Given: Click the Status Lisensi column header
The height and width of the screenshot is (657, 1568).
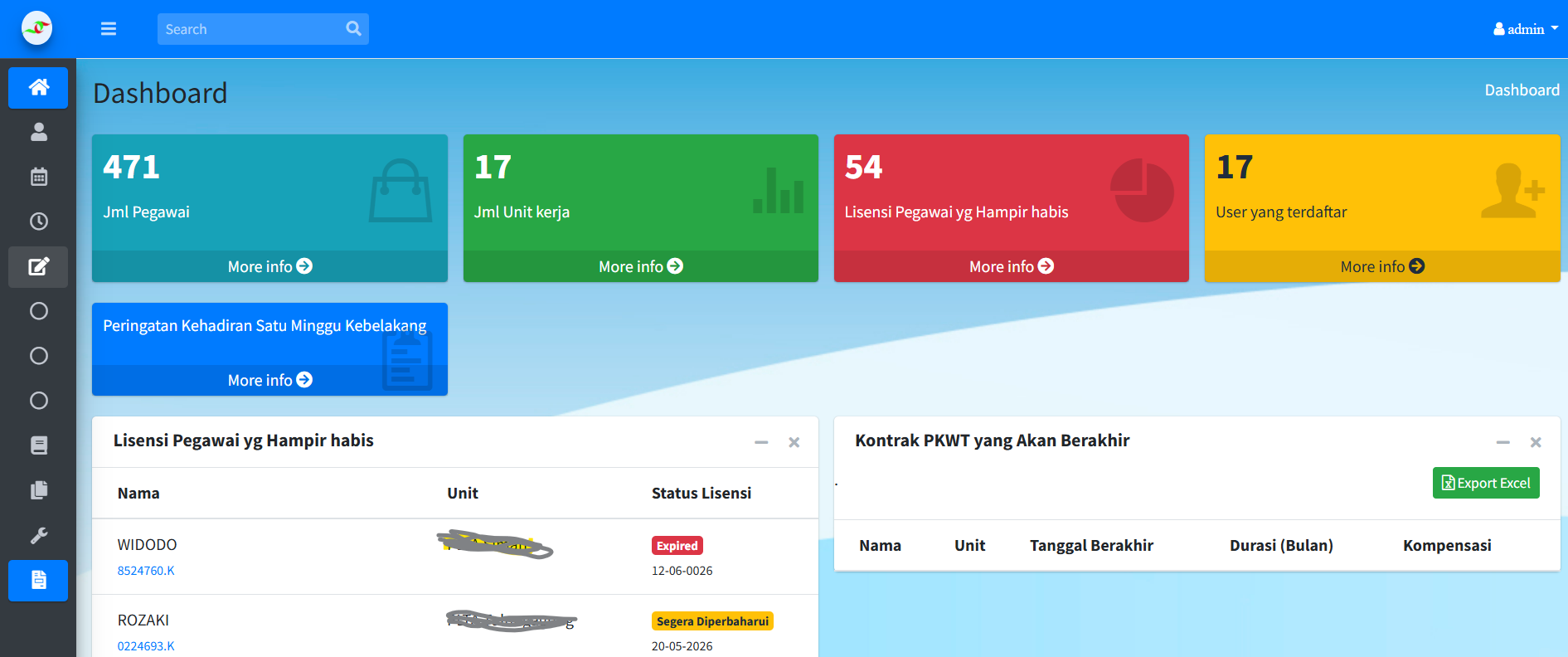Looking at the screenshot, I should point(701,493).
